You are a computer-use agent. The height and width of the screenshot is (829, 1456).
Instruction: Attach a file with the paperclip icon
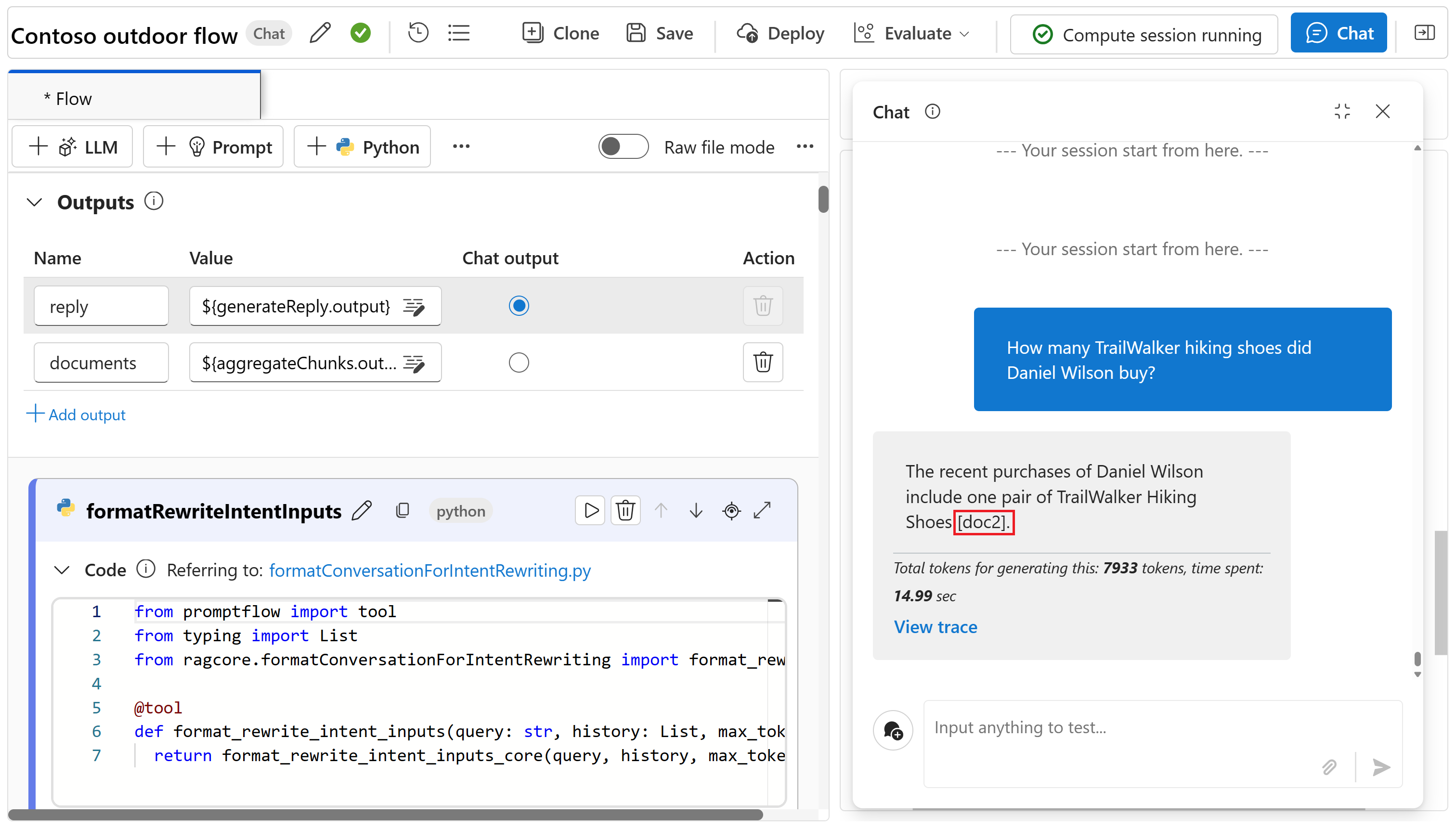click(1328, 767)
